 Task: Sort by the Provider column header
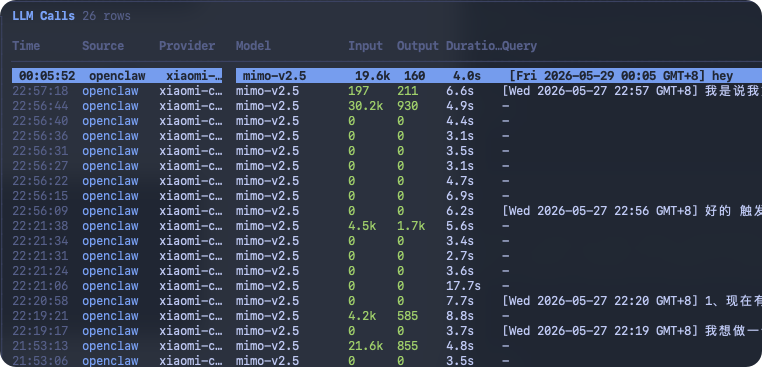click(x=187, y=46)
